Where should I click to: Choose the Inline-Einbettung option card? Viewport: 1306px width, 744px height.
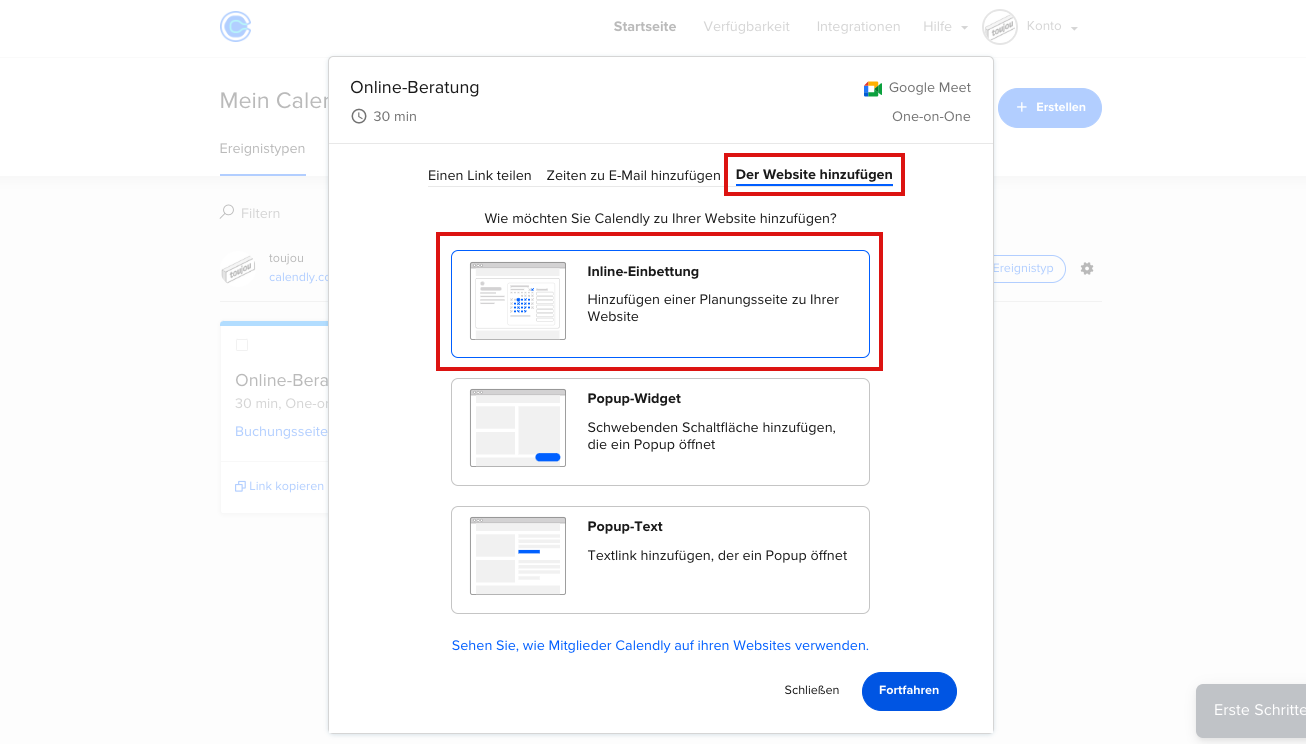coord(660,304)
